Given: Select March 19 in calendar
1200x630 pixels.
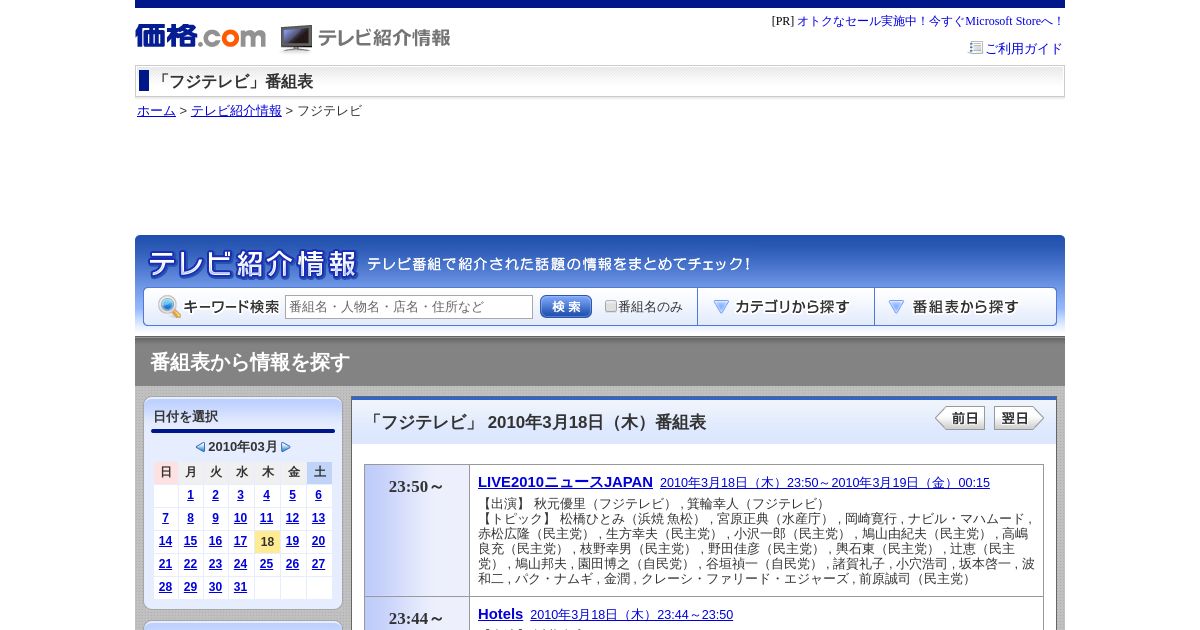Looking at the screenshot, I should point(292,541).
